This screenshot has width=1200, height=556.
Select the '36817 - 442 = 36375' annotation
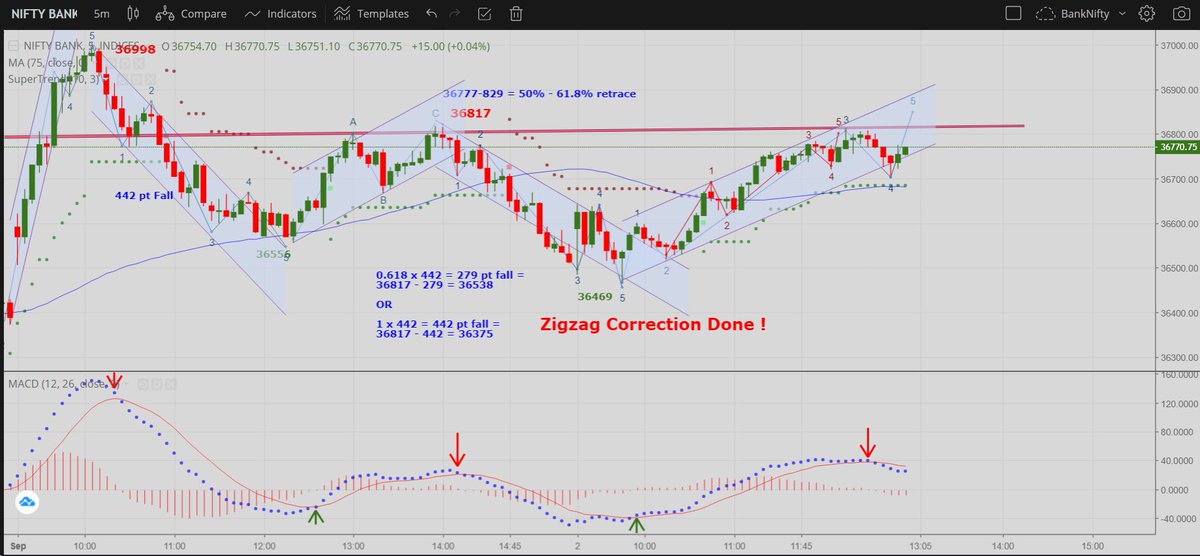[434, 334]
